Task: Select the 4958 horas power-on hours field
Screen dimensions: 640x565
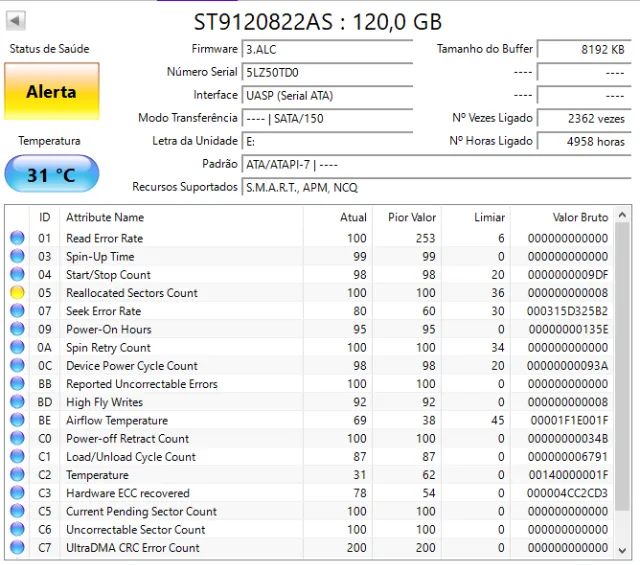Action: [x=584, y=141]
